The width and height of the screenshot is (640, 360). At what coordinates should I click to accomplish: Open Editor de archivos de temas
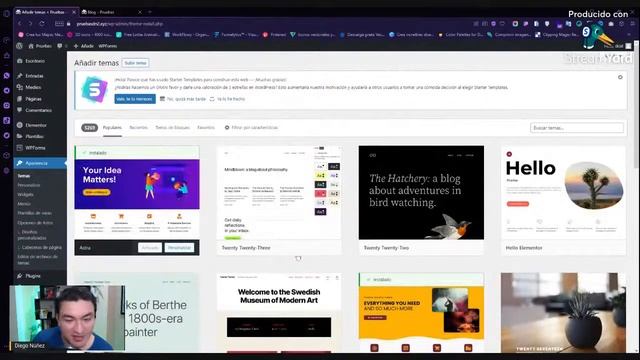tap(38, 260)
